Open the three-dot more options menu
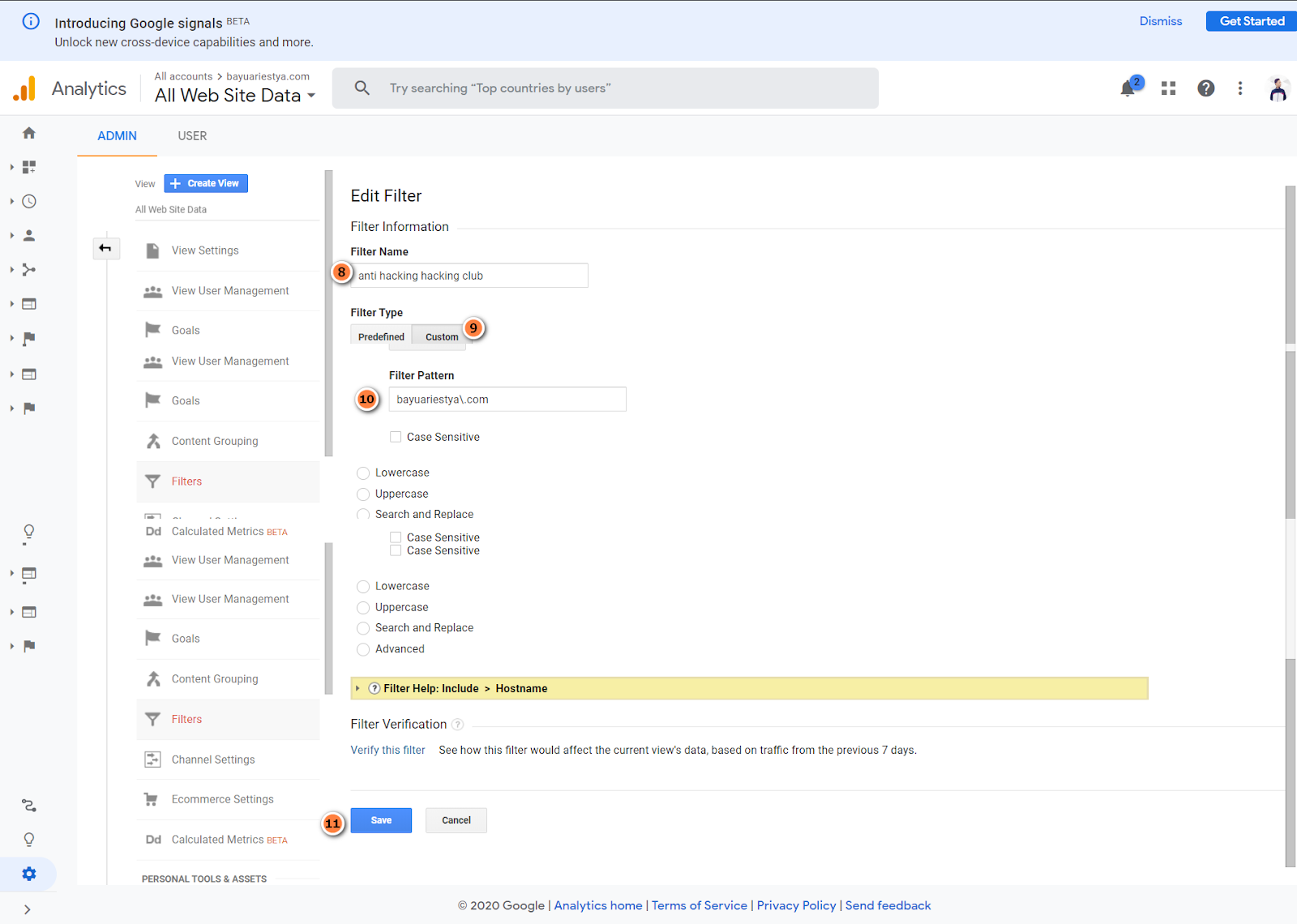Screen dimensions: 1297x924 1240,88
